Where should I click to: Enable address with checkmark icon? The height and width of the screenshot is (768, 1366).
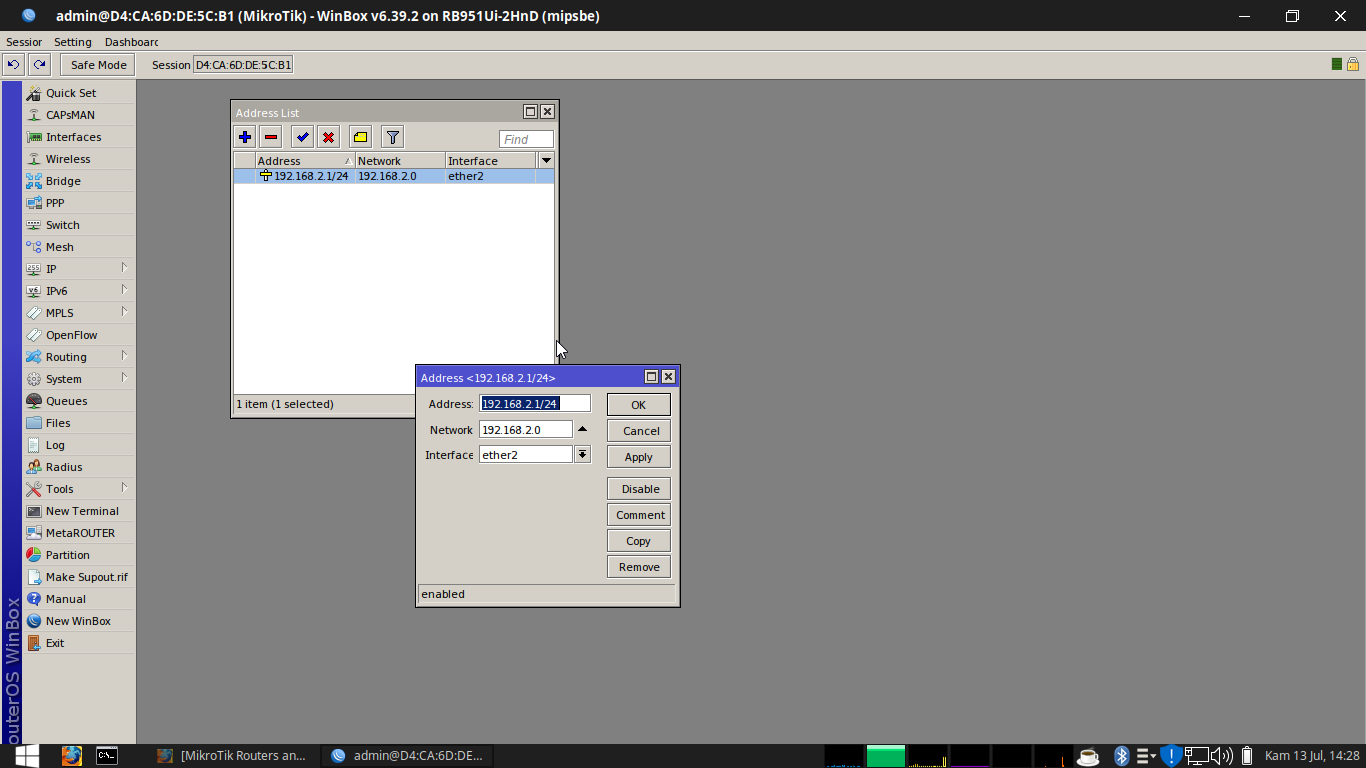tap(302, 137)
